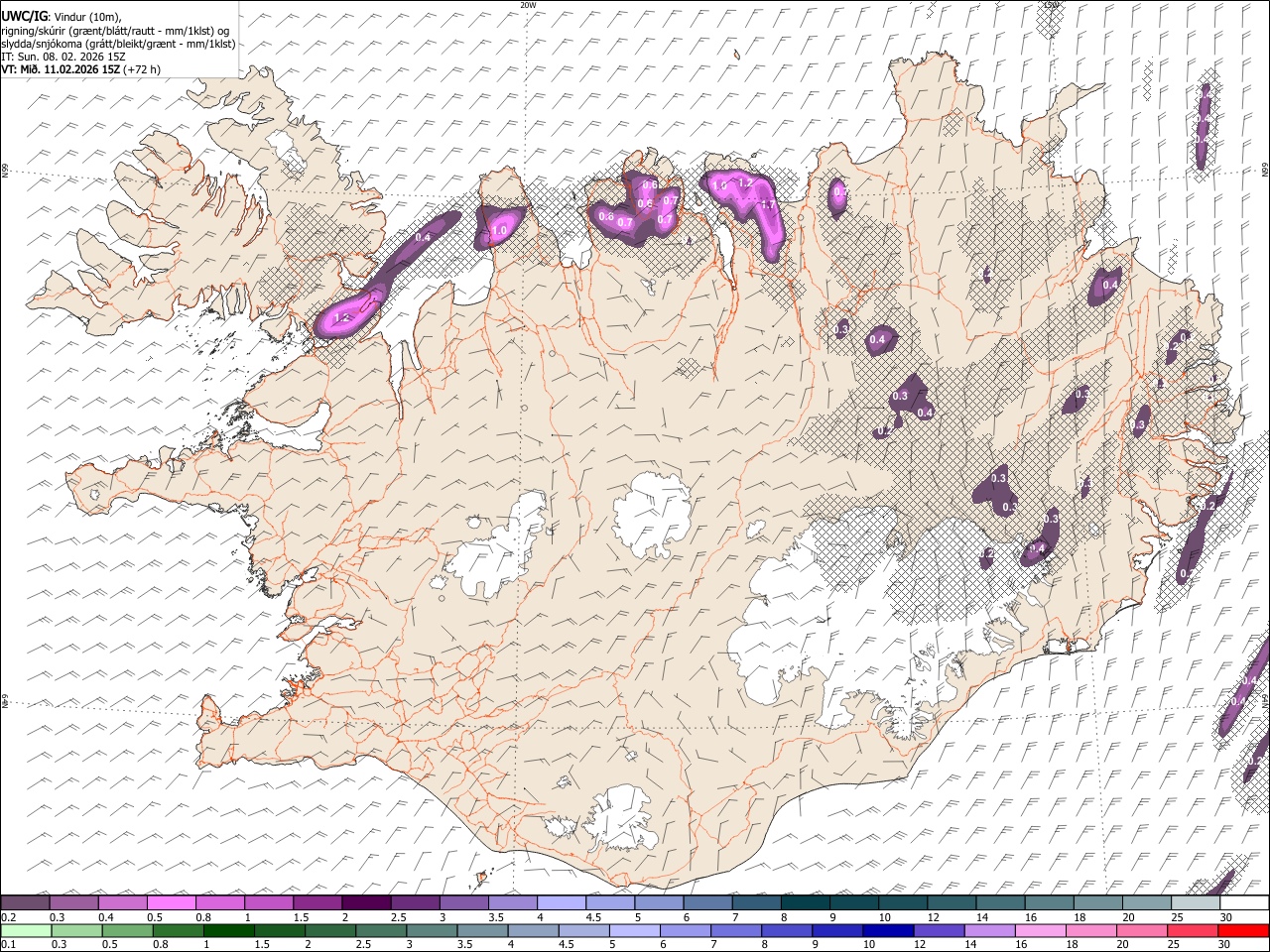Click the '1.7' precipitation value on the map
Screen dimensions: 1270x952
click(x=767, y=205)
